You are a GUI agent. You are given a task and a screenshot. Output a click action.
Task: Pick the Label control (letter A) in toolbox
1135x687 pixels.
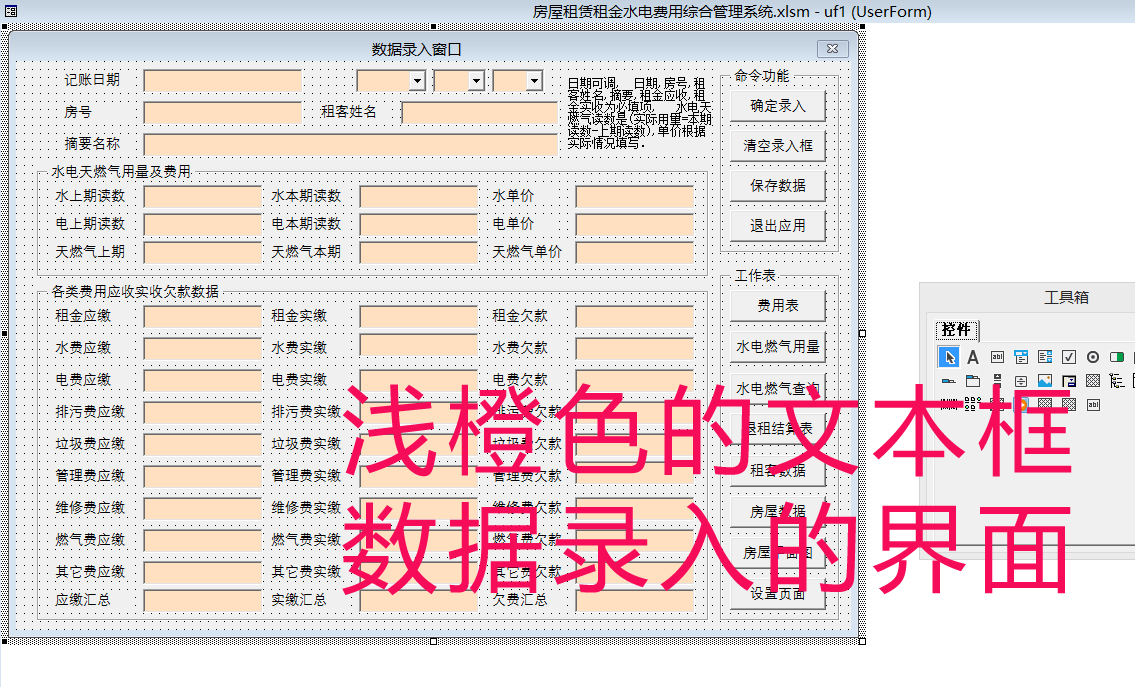point(973,358)
